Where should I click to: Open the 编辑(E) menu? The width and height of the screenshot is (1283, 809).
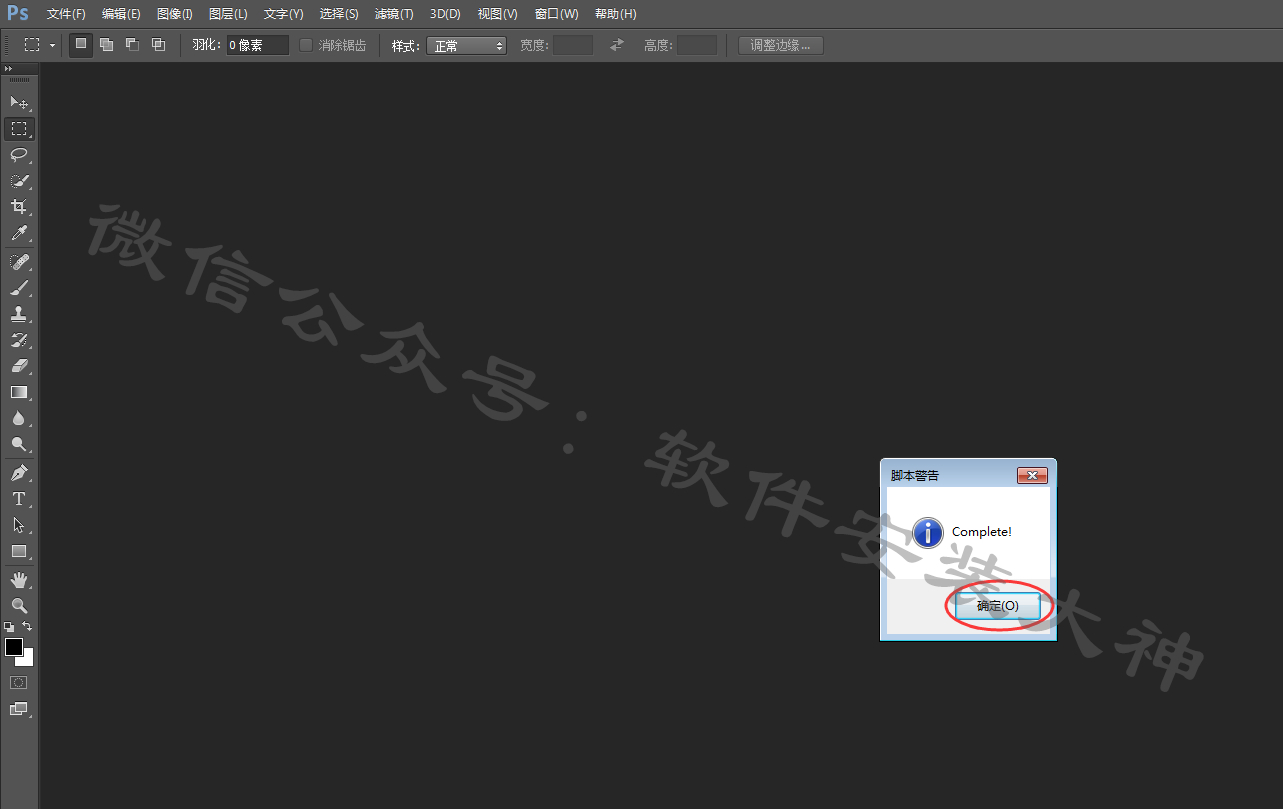click(x=121, y=14)
